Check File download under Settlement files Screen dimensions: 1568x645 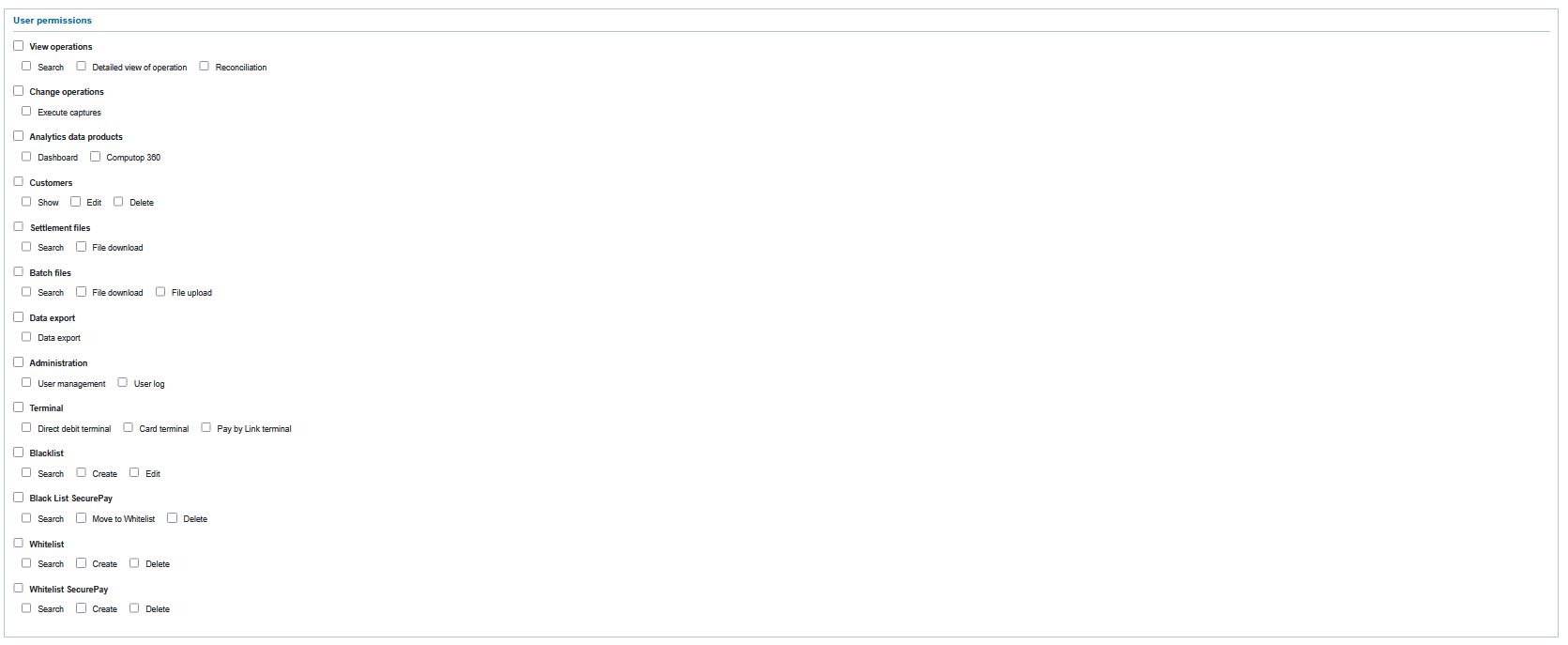[x=81, y=247]
